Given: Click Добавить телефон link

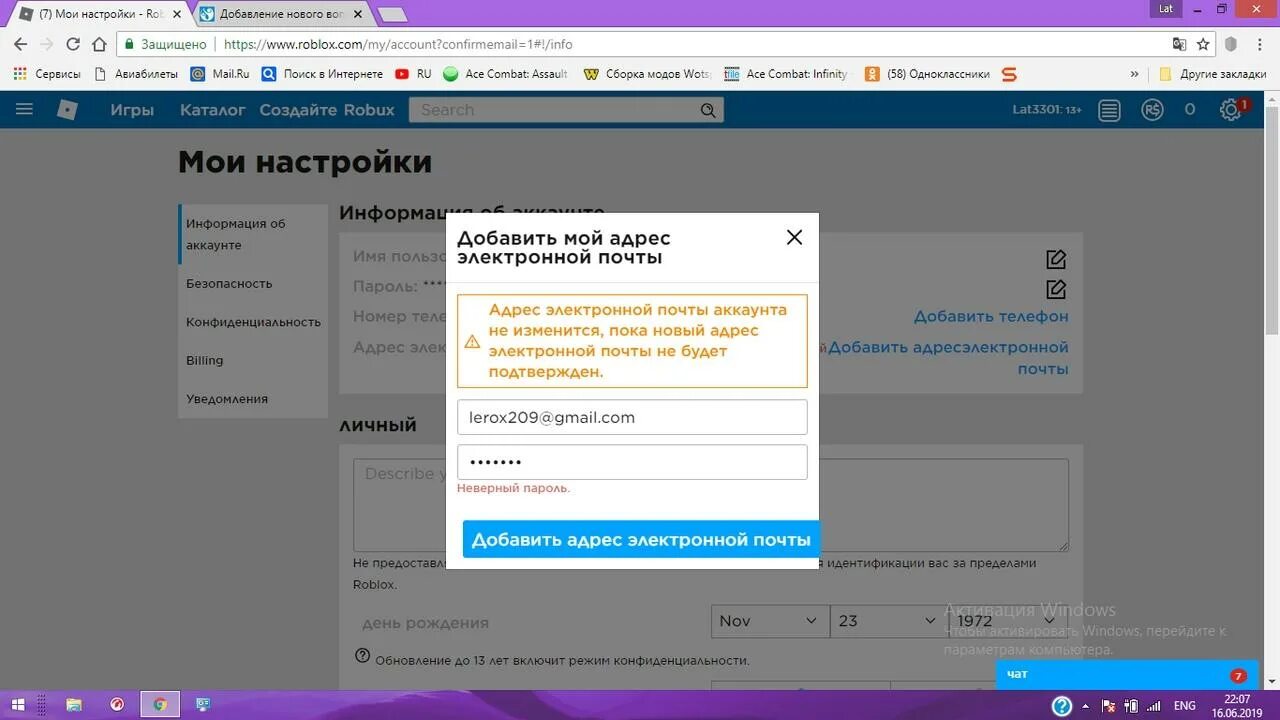Looking at the screenshot, I should point(991,316).
